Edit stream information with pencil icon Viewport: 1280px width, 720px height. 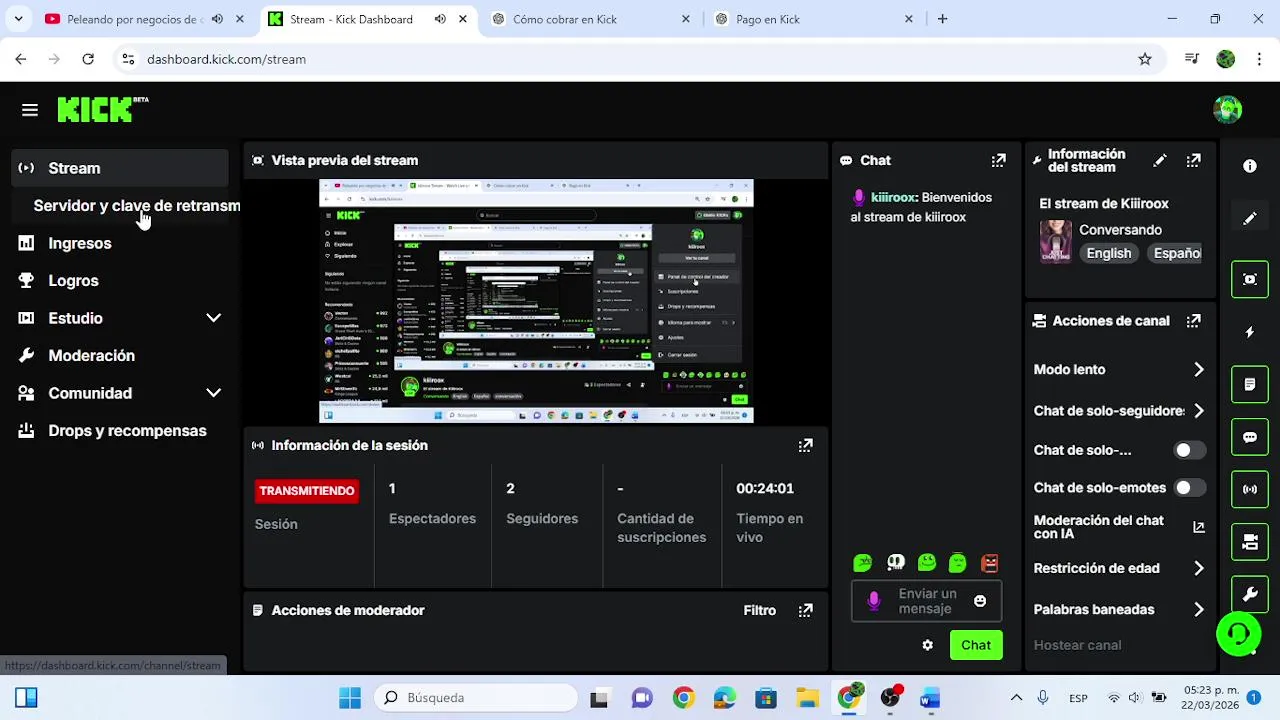coord(1160,160)
